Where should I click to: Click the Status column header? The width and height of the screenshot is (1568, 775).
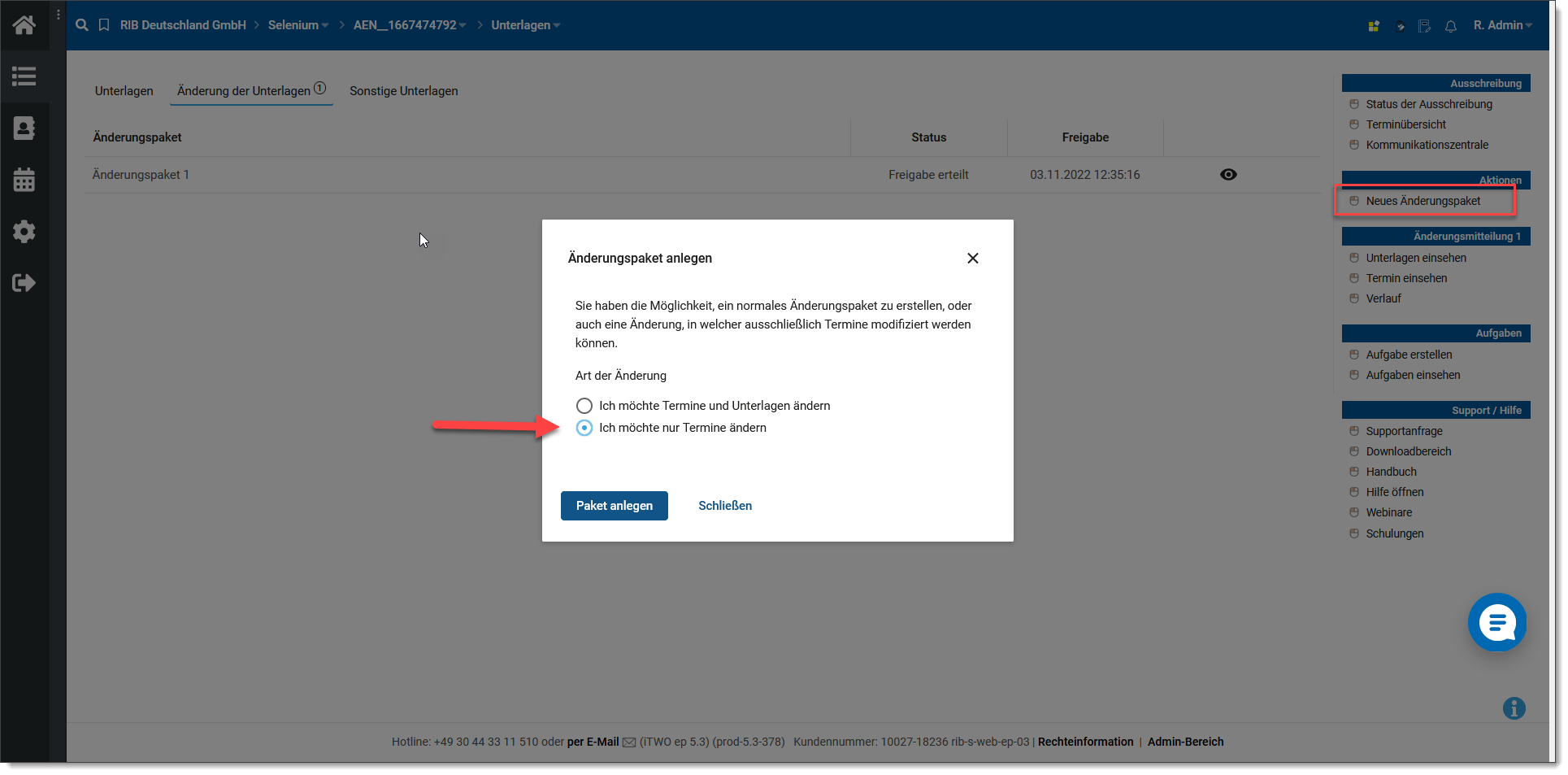(x=928, y=137)
